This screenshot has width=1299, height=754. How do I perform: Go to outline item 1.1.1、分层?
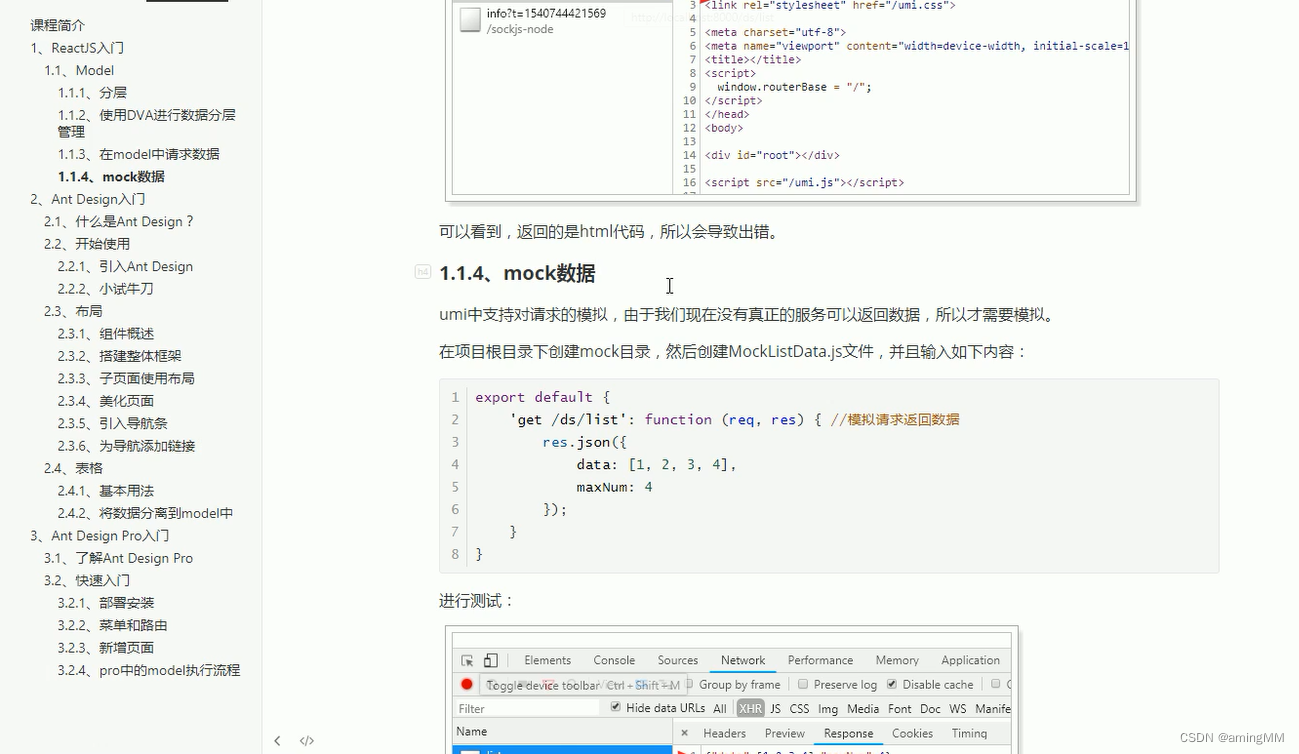[x=92, y=92]
